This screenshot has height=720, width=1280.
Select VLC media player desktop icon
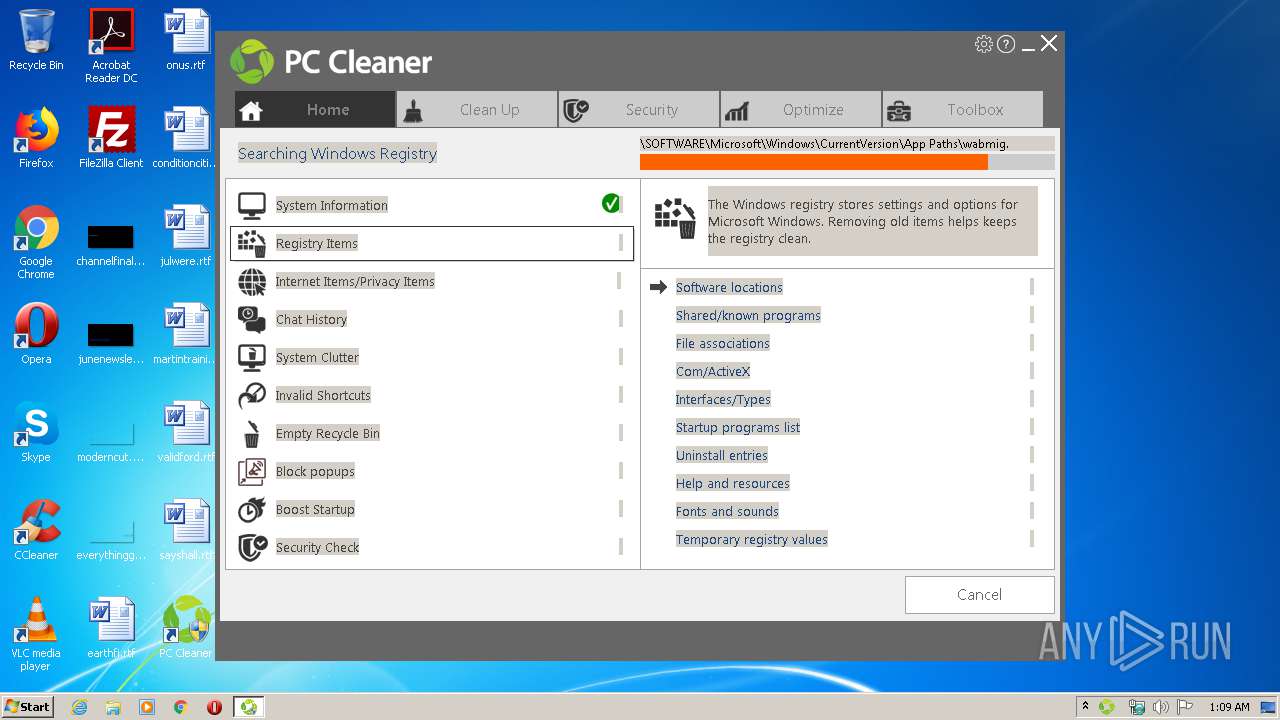[x=36, y=634]
